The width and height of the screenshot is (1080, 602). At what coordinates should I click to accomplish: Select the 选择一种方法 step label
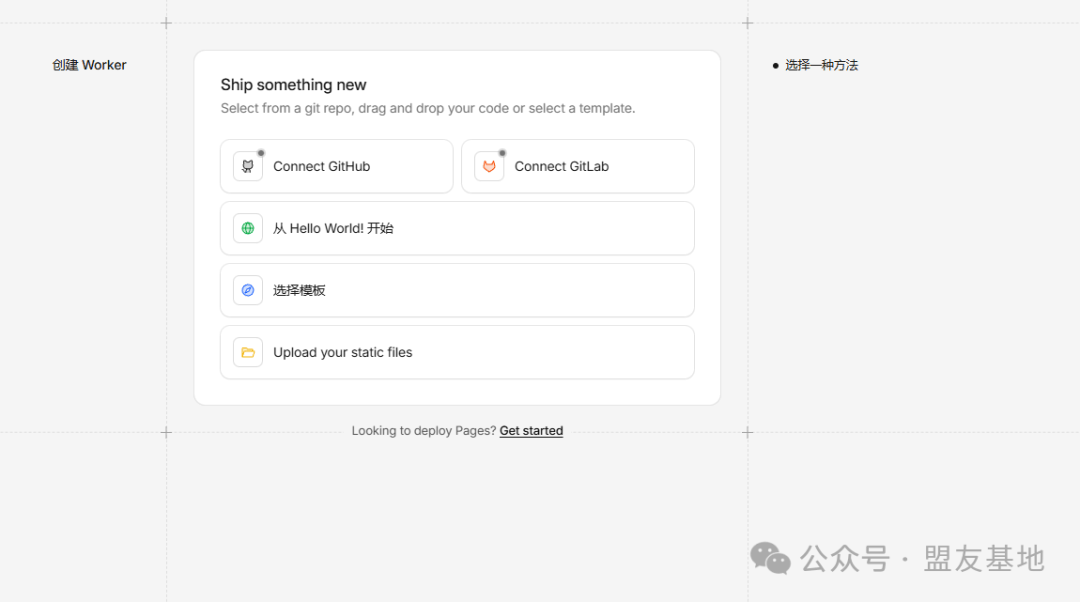tap(821, 65)
